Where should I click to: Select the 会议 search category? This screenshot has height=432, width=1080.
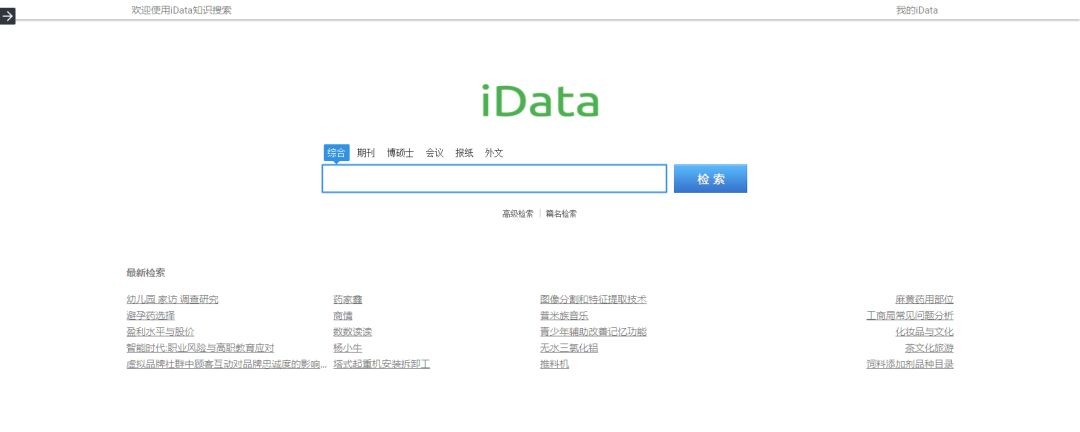(434, 153)
